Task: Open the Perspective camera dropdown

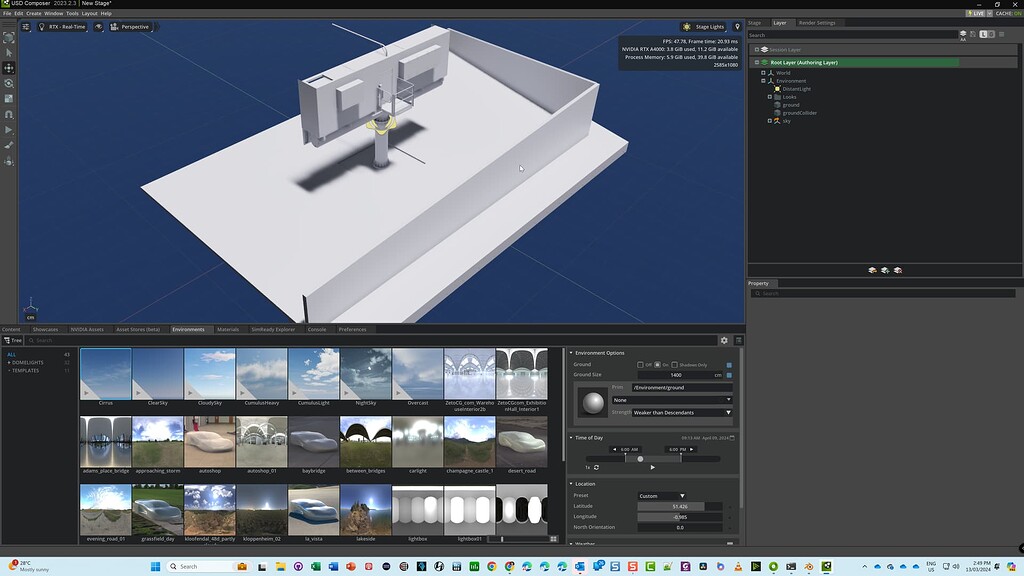Action: [130, 27]
